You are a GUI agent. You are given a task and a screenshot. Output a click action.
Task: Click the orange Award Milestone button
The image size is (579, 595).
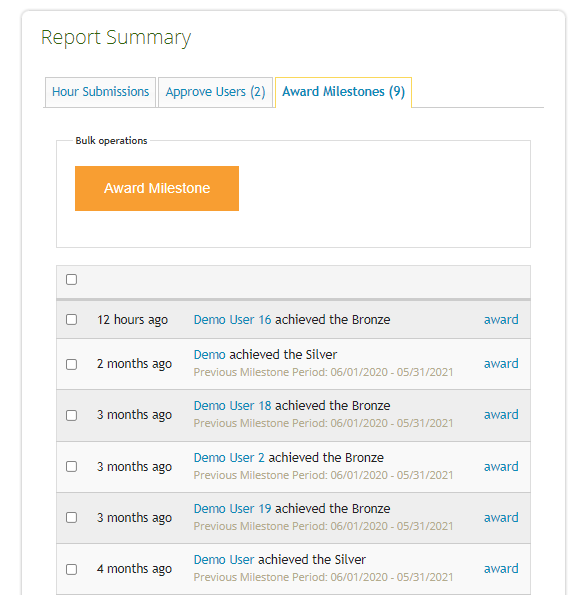[157, 188]
